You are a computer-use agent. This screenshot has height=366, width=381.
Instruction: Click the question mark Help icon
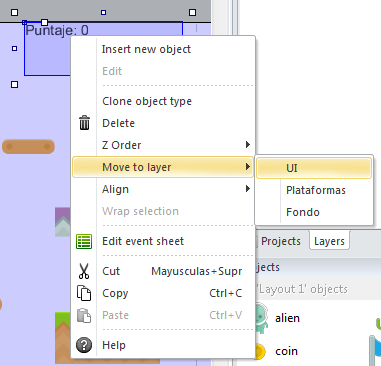click(x=84, y=345)
